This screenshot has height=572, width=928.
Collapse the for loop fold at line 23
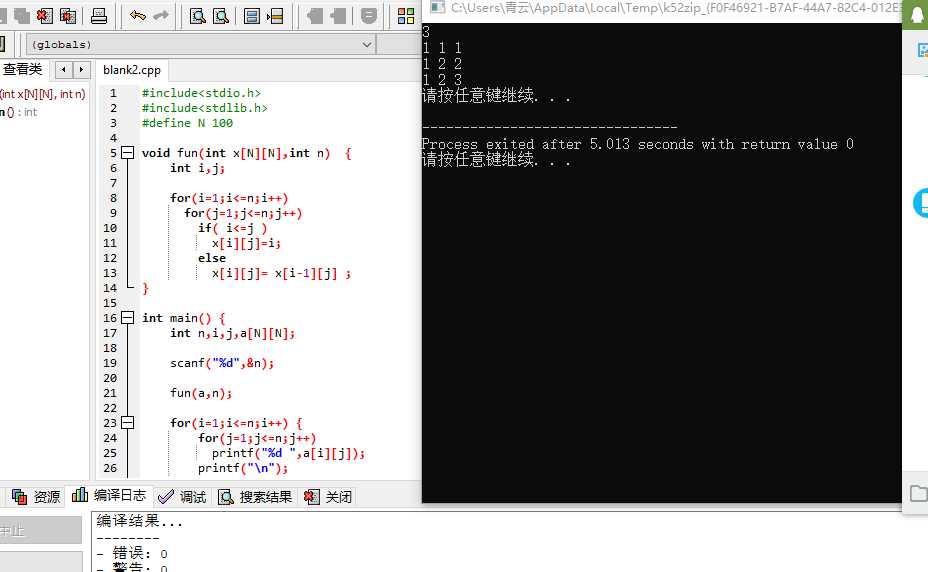point(127,423)
